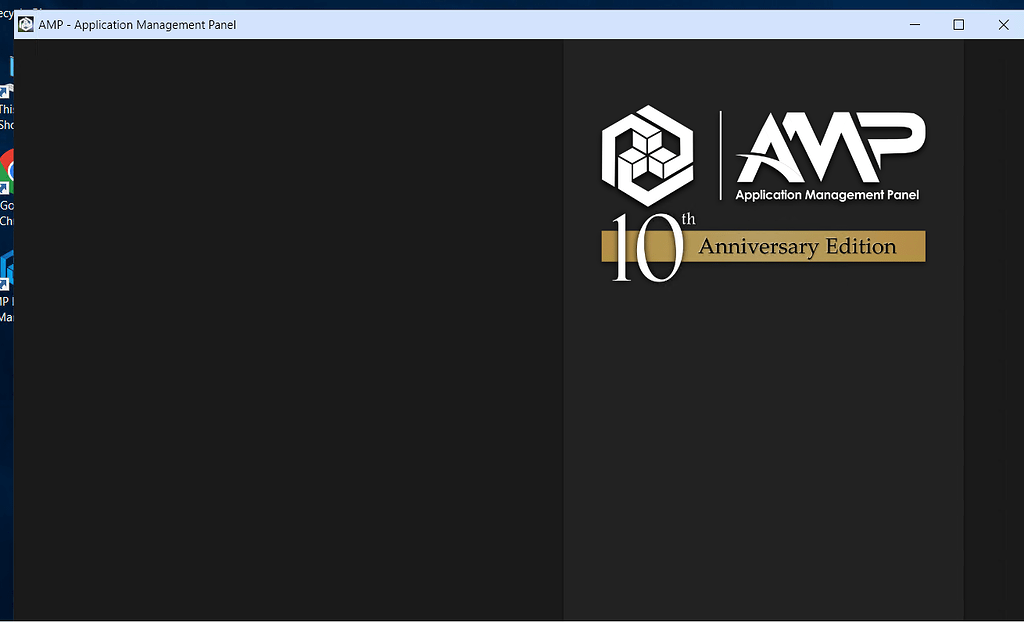Click the 10th Anniversary Edition banner

coord(763,246)
